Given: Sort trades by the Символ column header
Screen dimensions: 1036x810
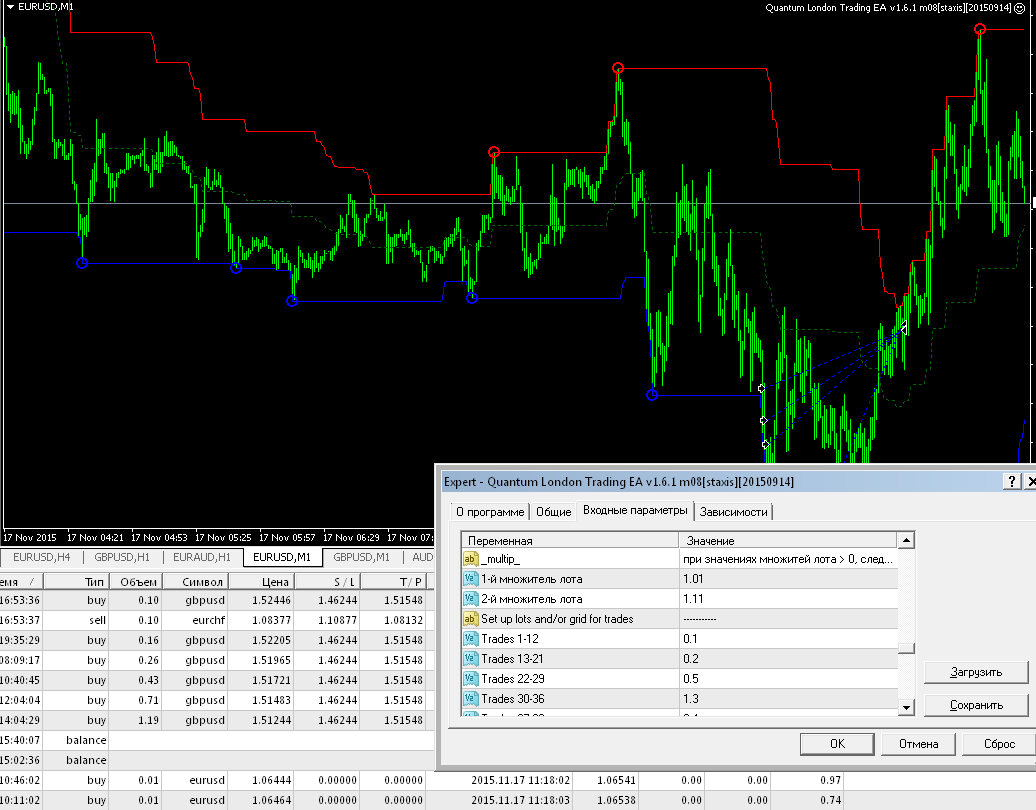Looking at the screenshot, I should tap(196, 581).
